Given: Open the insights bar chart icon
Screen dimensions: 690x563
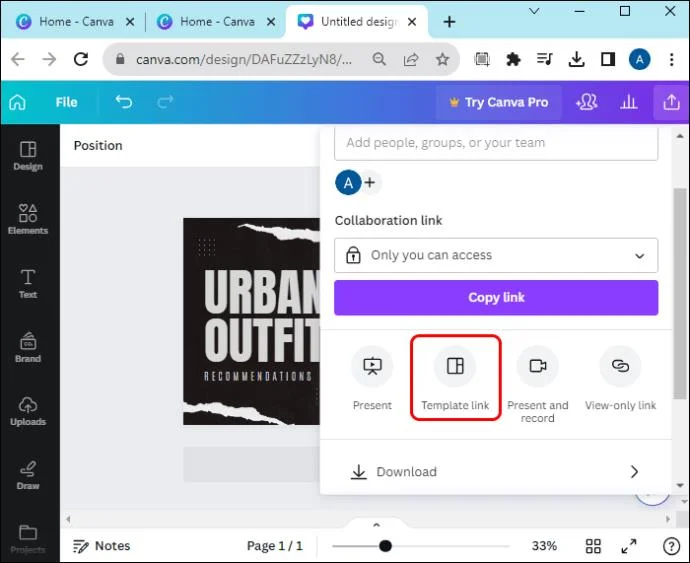Looking at the screenshot, I should (x=629, y=102).
